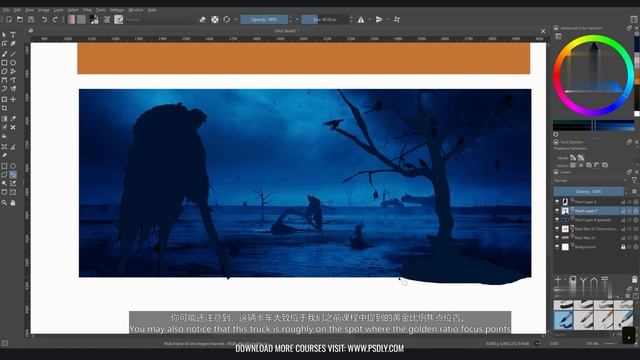
Task: Select the Zoom tool
Action: (x=4, y=202)
